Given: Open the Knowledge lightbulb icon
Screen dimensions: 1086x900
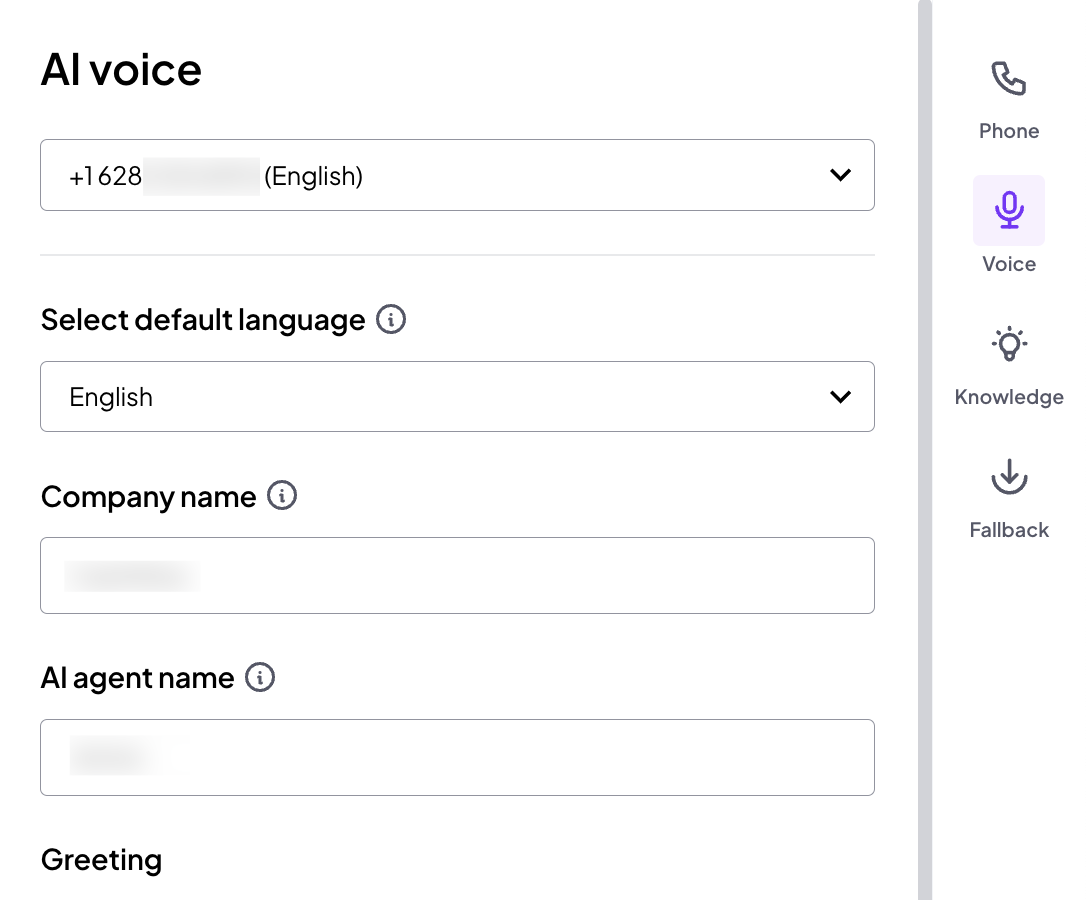Looking at the screenshot, I should 1009,344.
